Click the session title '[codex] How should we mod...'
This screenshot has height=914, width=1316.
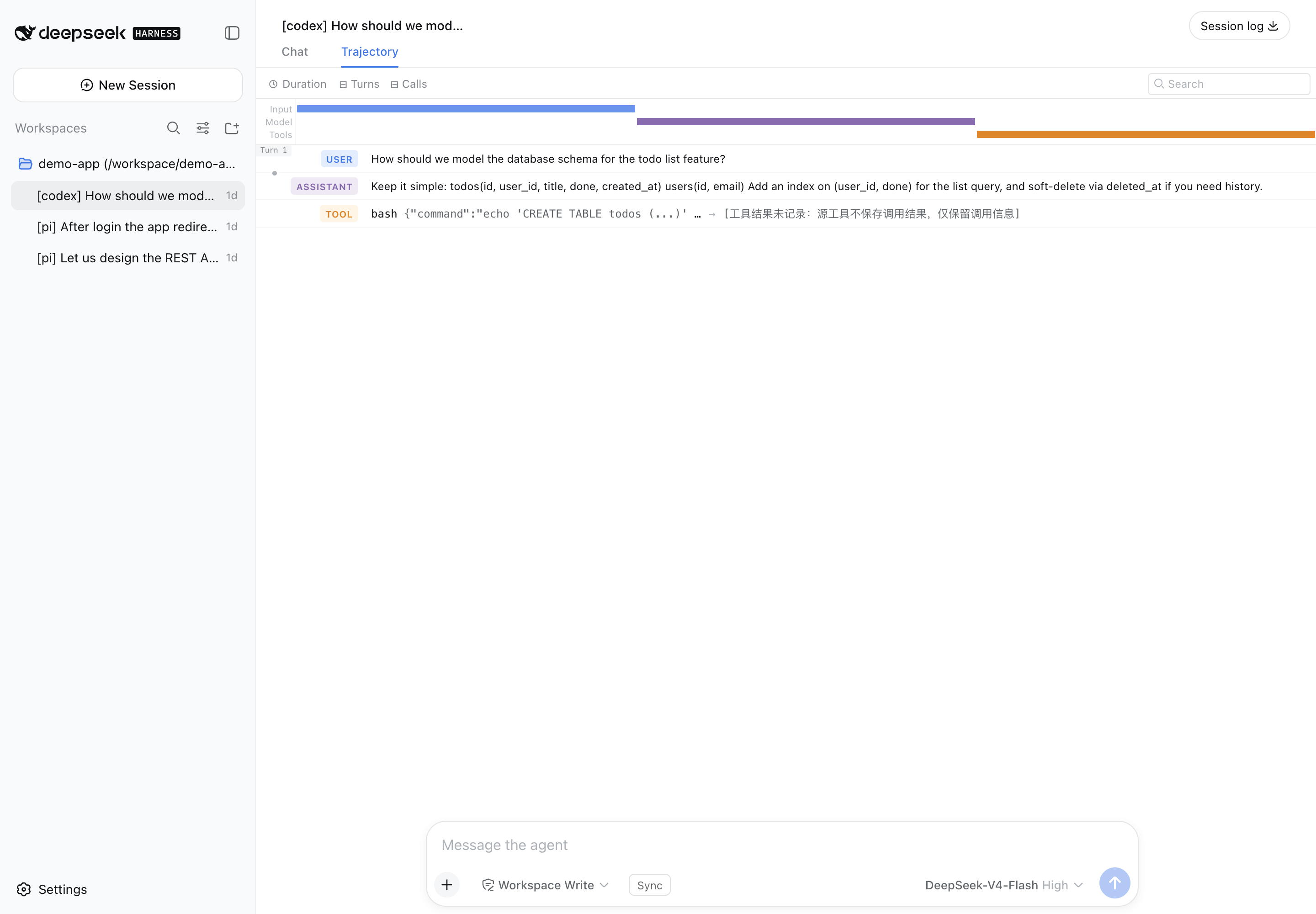(x=373, y=26)
